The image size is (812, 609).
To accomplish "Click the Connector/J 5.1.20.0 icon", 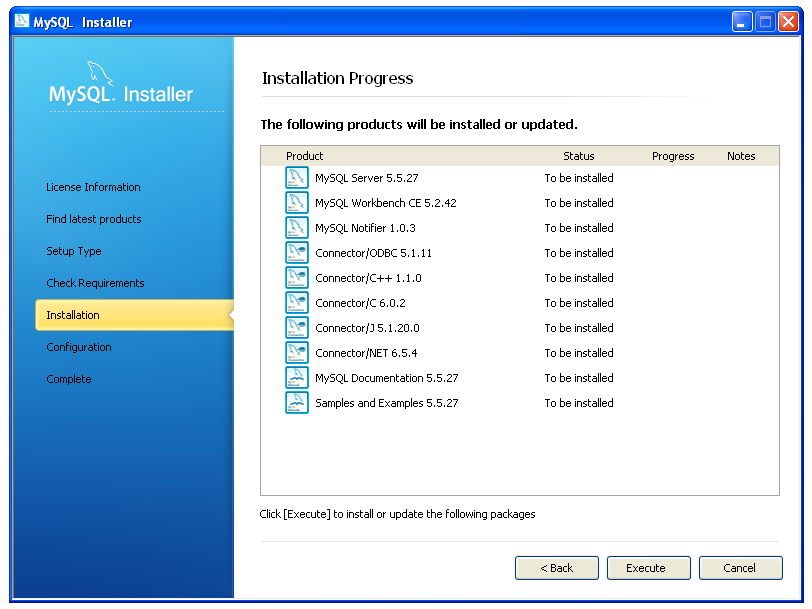I will [297, 328].
